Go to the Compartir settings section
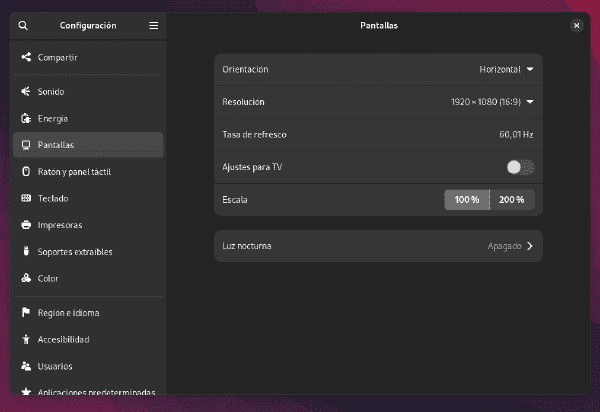Image resolution: width=600 pixels, height=412 pixels. (88, 57)
